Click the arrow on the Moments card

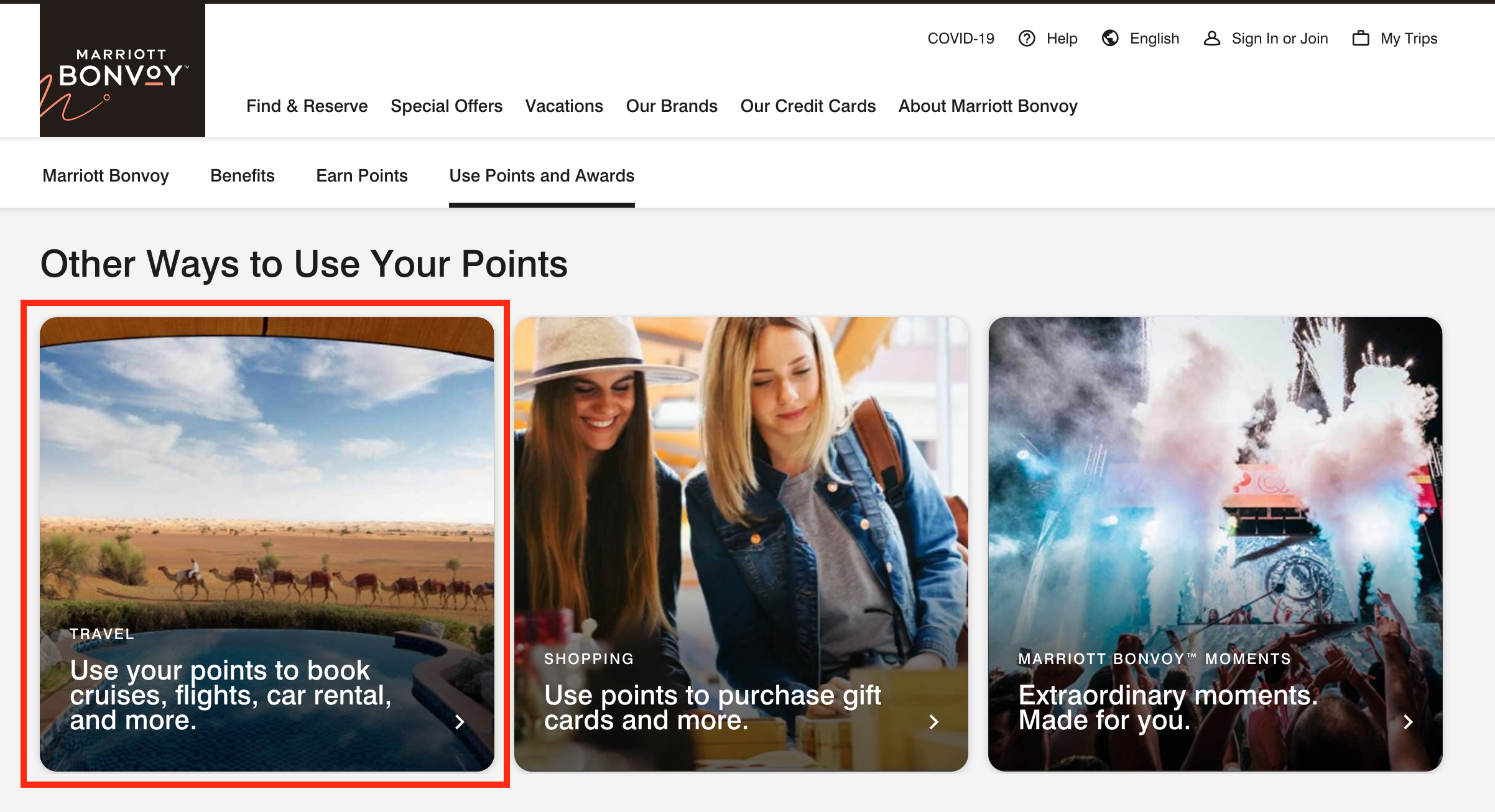tap(1408, 722)
